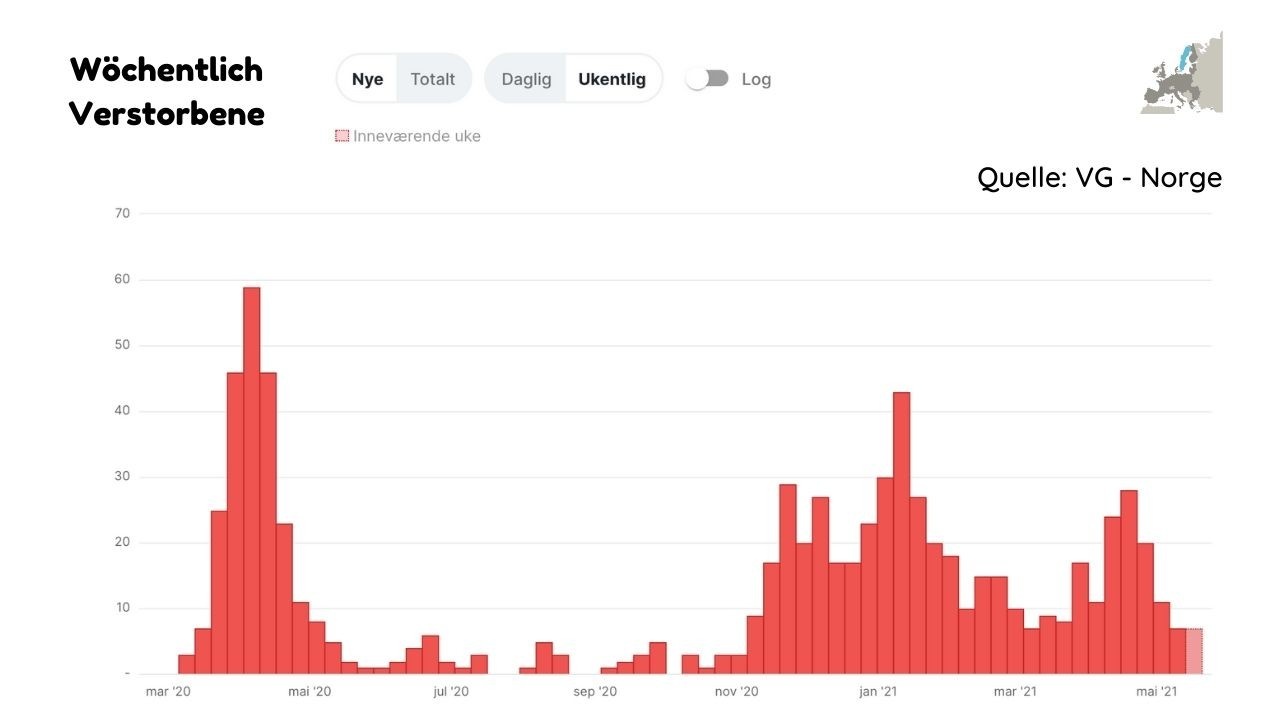The image size is (1280, 720).
Task: Click the 'Quelle: VG - Norge' text
Action: tap(1100, 178)
